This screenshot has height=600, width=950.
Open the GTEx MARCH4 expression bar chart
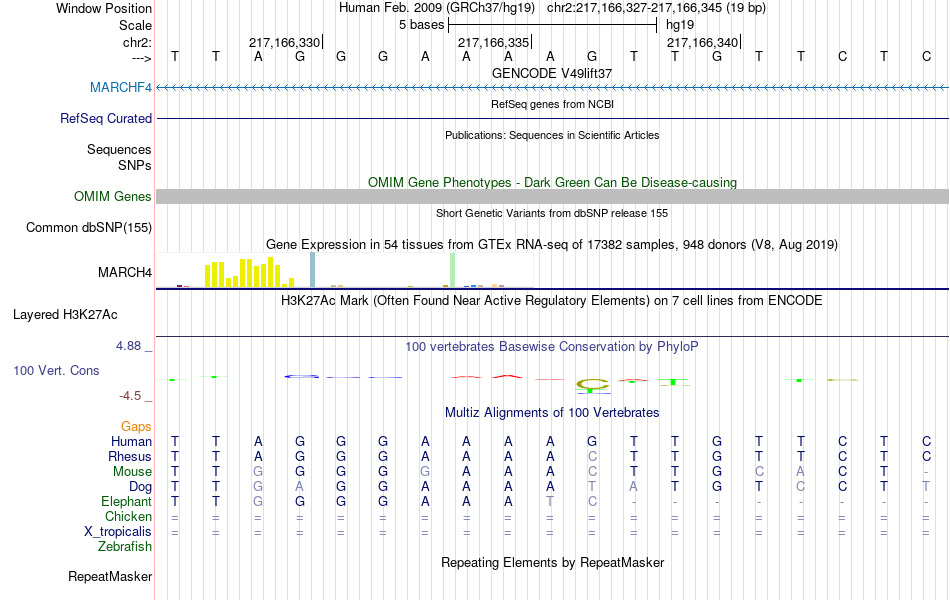pos(345,270)
